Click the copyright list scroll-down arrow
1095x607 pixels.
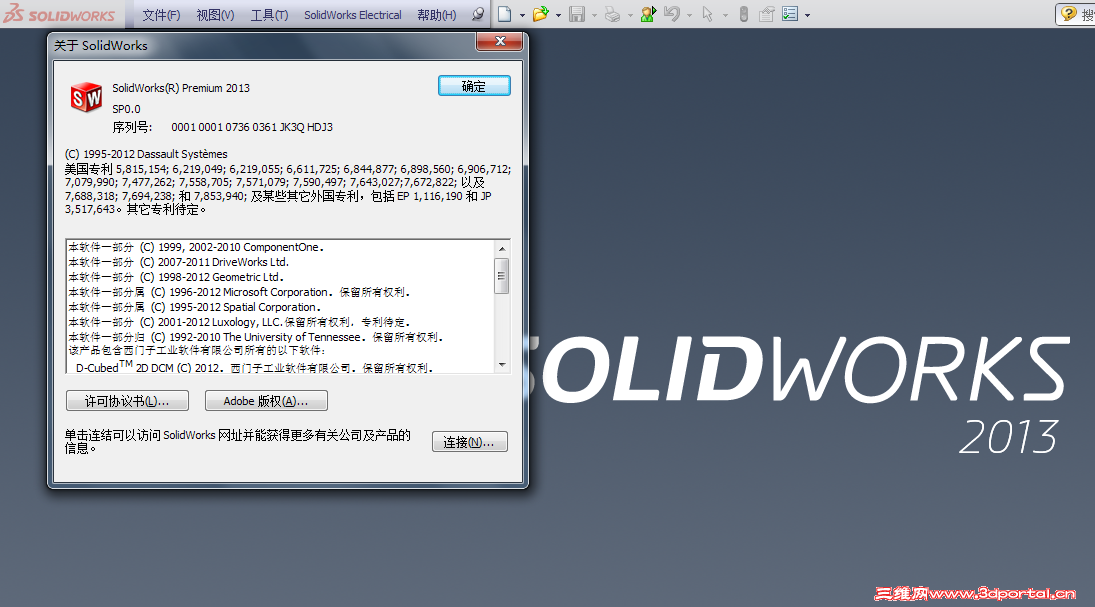tap(504, 364)
